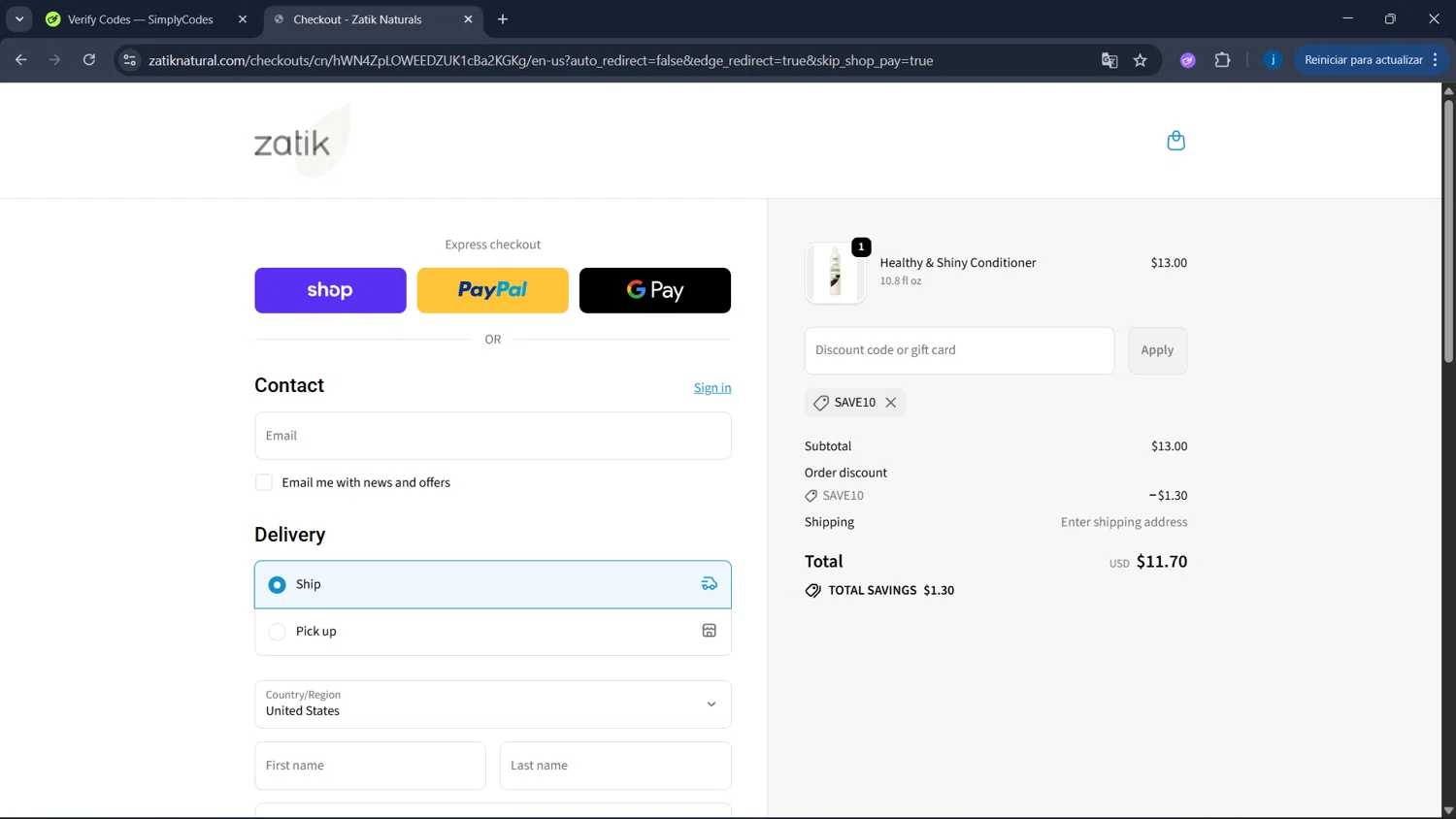Toggle Email me with news and offers
Screen dimensions: 1456x819
[x=264, y=482]
